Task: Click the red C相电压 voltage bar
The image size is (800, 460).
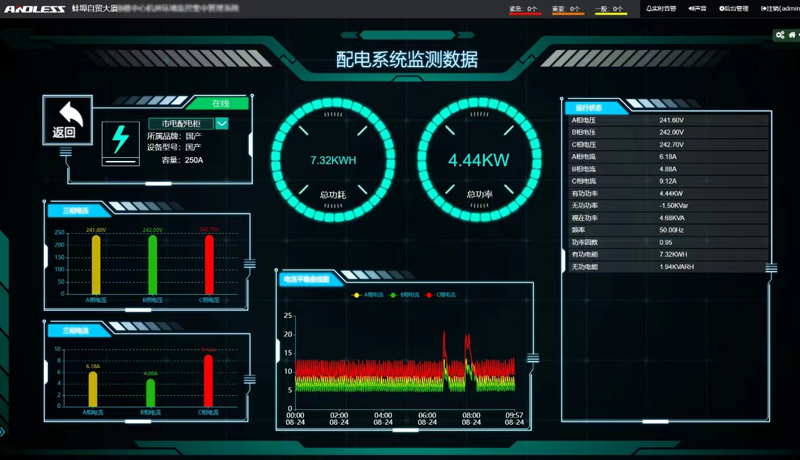Action: (x=209, y=264)
